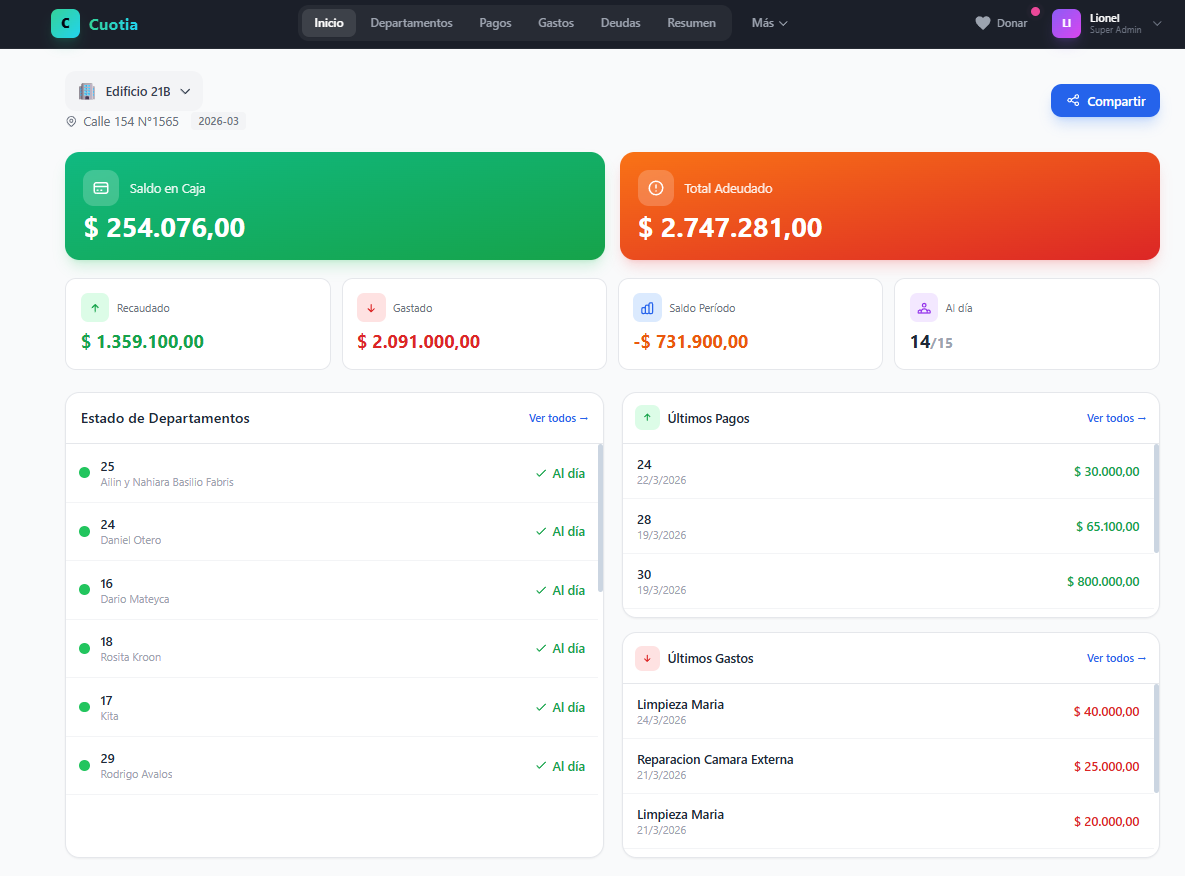This screenshot has width=1185, height=876.
Task: Click the Últimos Pagos green arrow icon
Action: pos(647,417)
